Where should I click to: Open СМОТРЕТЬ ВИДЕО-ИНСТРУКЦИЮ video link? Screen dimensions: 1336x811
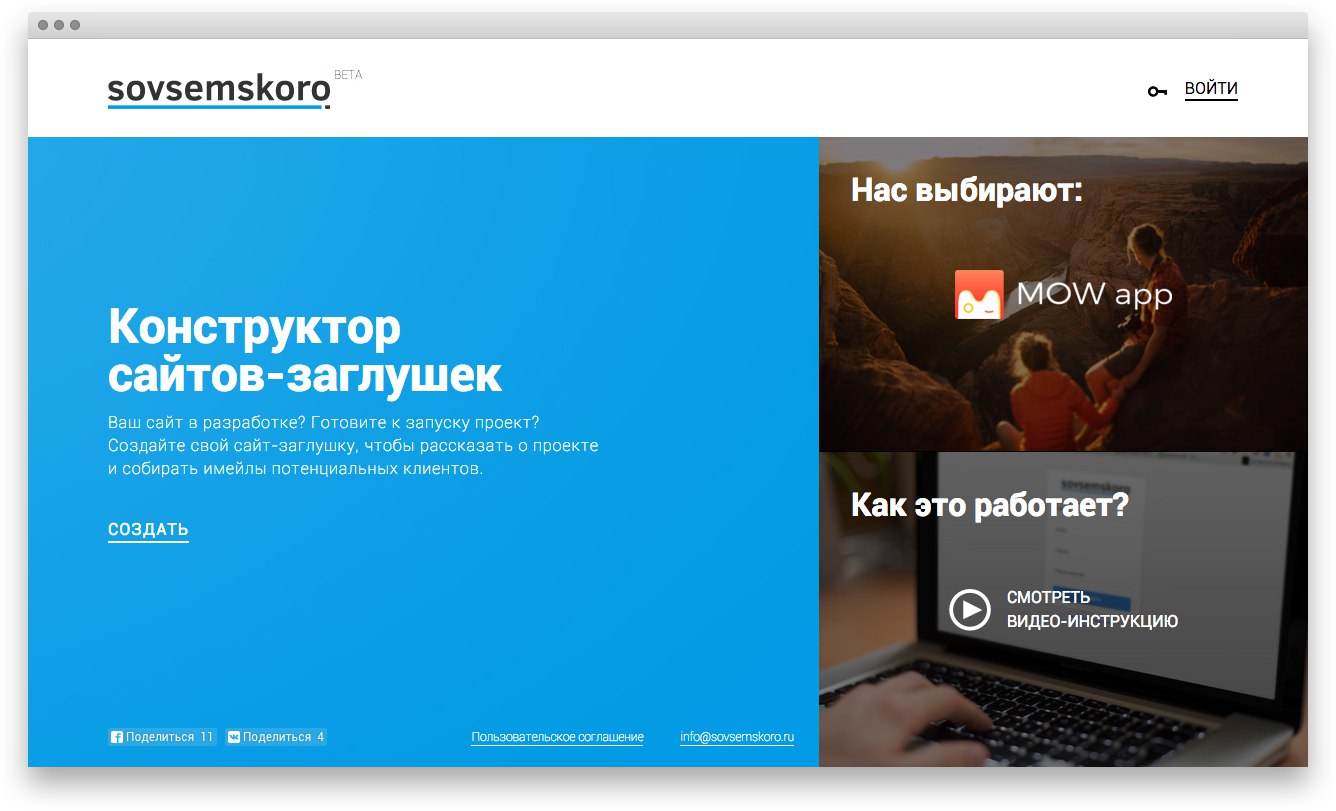(x=1092, y=609)
